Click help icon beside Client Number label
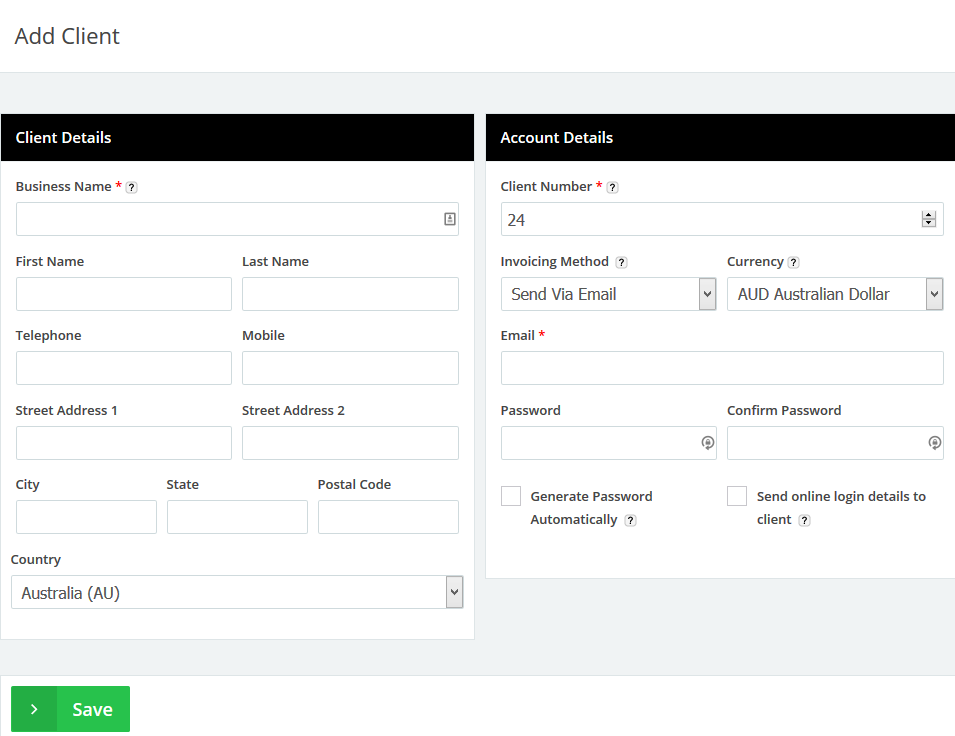This screenshot has width=955, height=736. tap(613, 187)
